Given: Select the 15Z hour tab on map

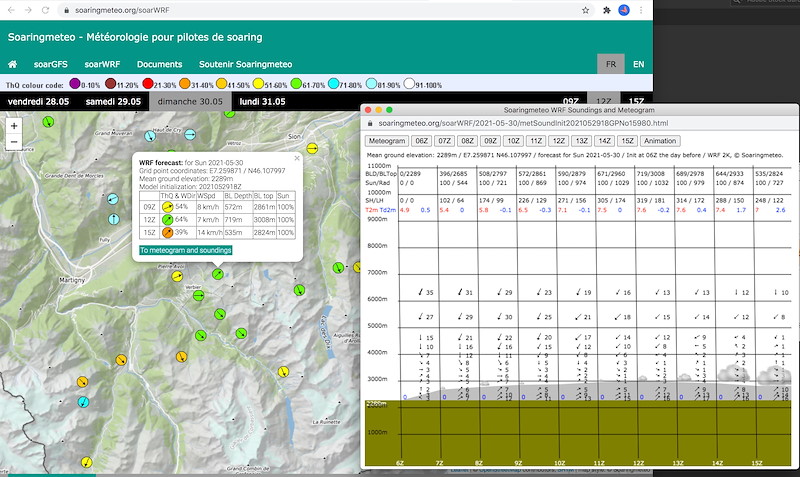Looking at the screenshot, I should coord(636,102).
